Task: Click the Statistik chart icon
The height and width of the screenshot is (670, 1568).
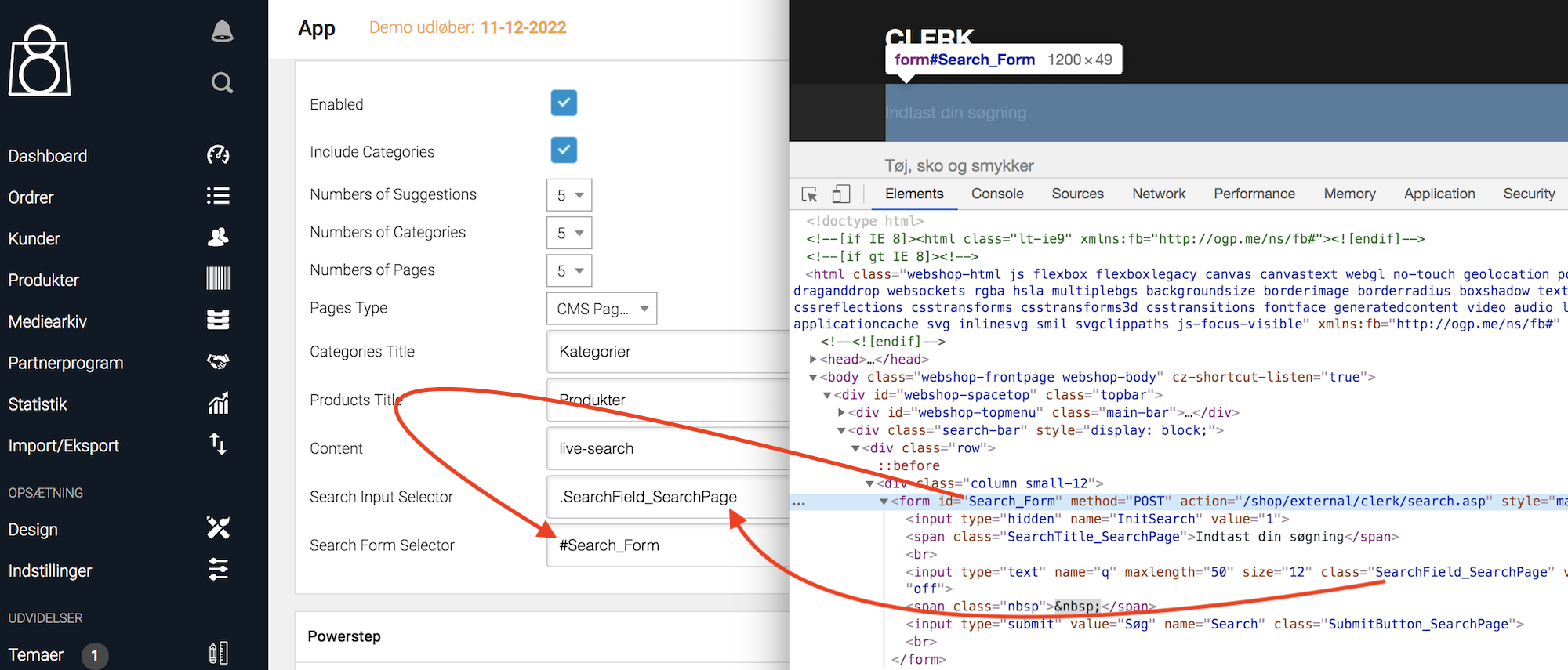Action: (218, 404)
